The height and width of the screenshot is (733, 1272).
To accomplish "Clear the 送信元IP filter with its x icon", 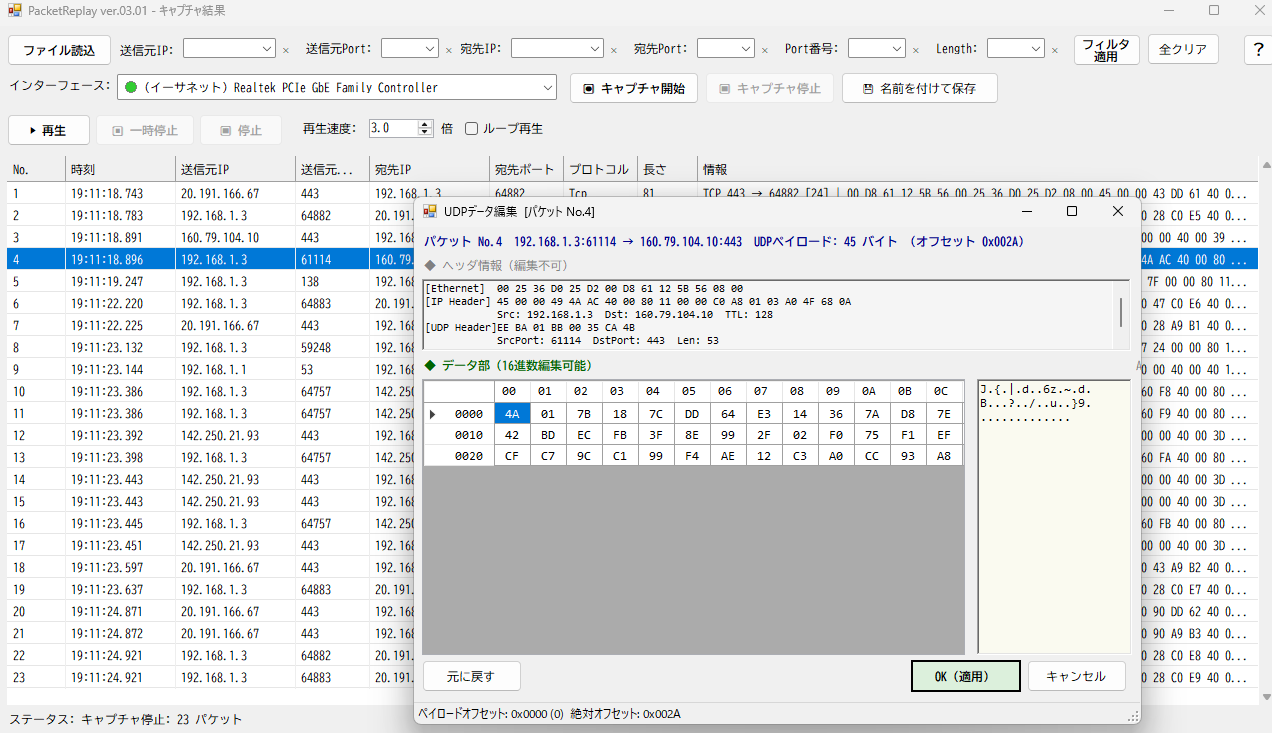I will tap(285, 49).
